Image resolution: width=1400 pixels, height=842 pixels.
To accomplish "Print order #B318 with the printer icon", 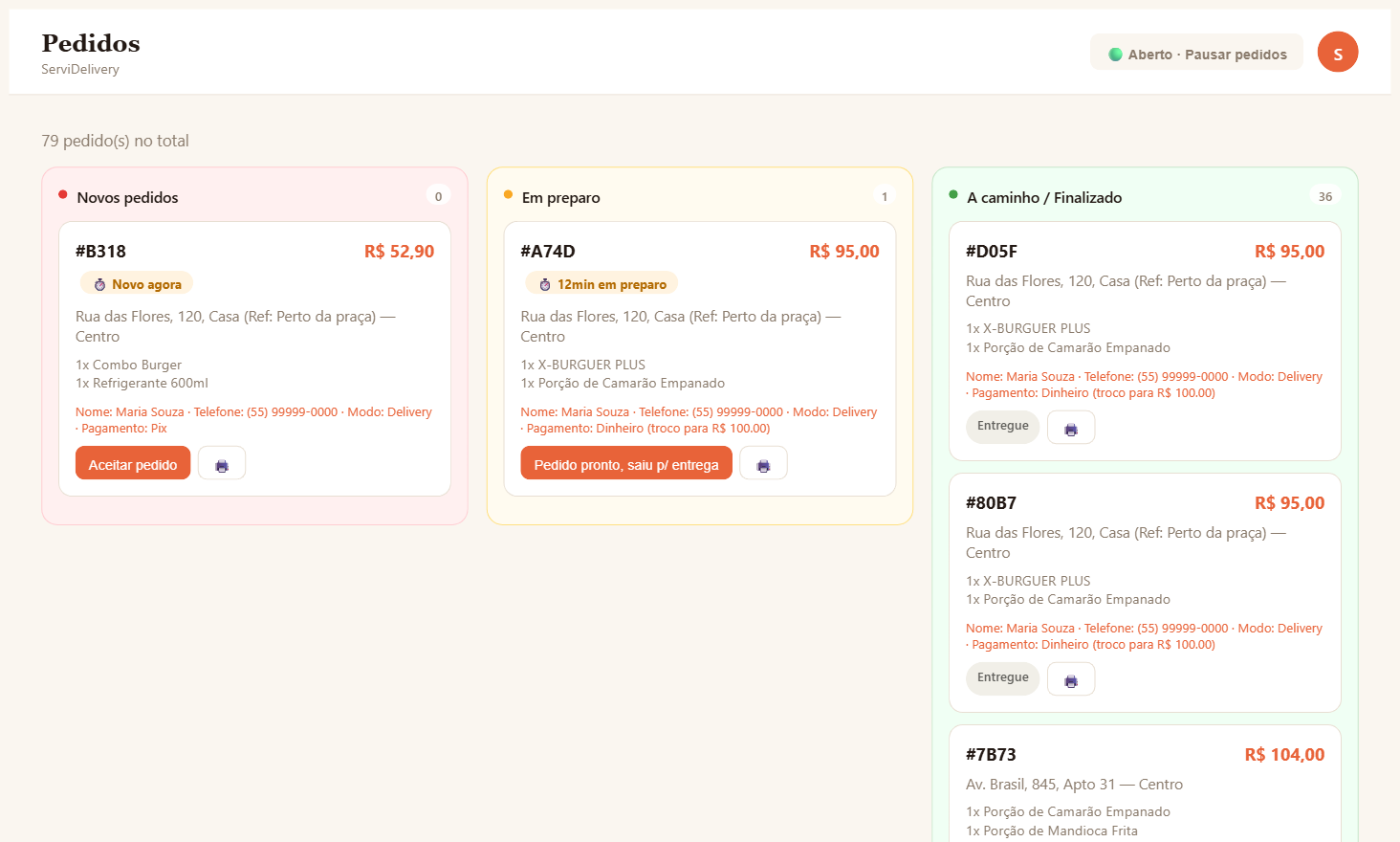I will [222, 463].
